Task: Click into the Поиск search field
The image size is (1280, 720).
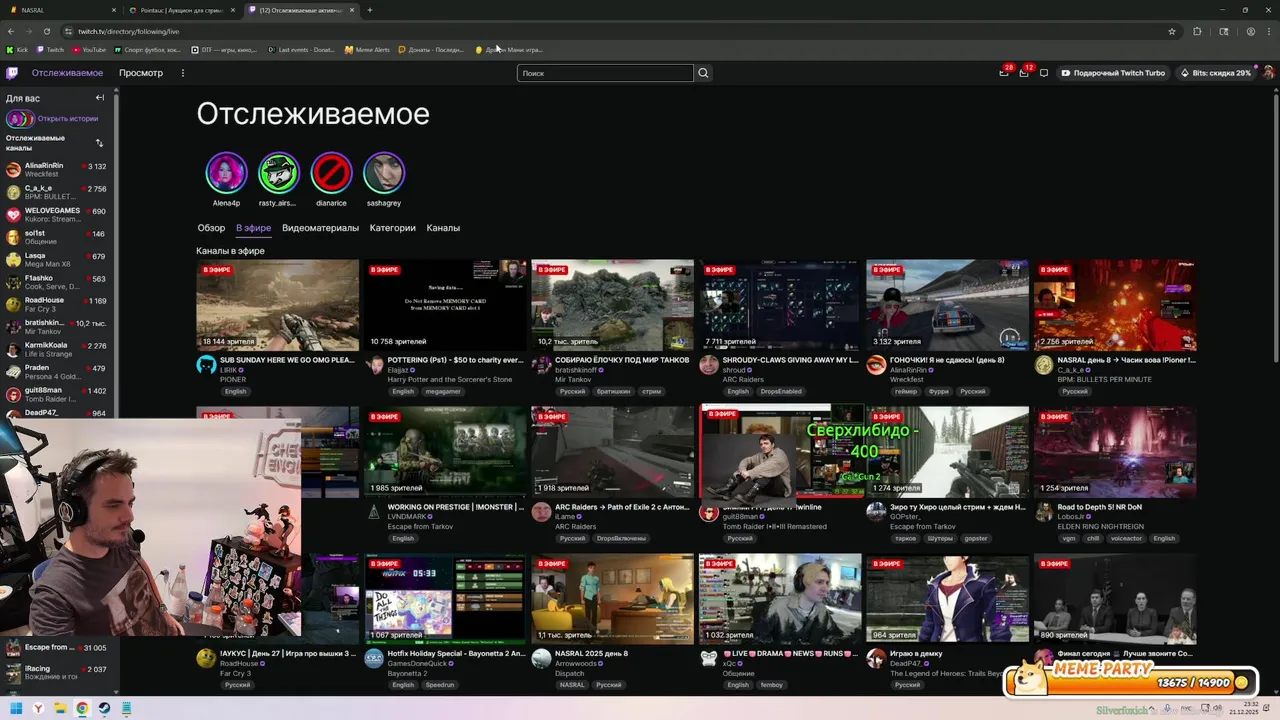Action: [x=604, y=73]
